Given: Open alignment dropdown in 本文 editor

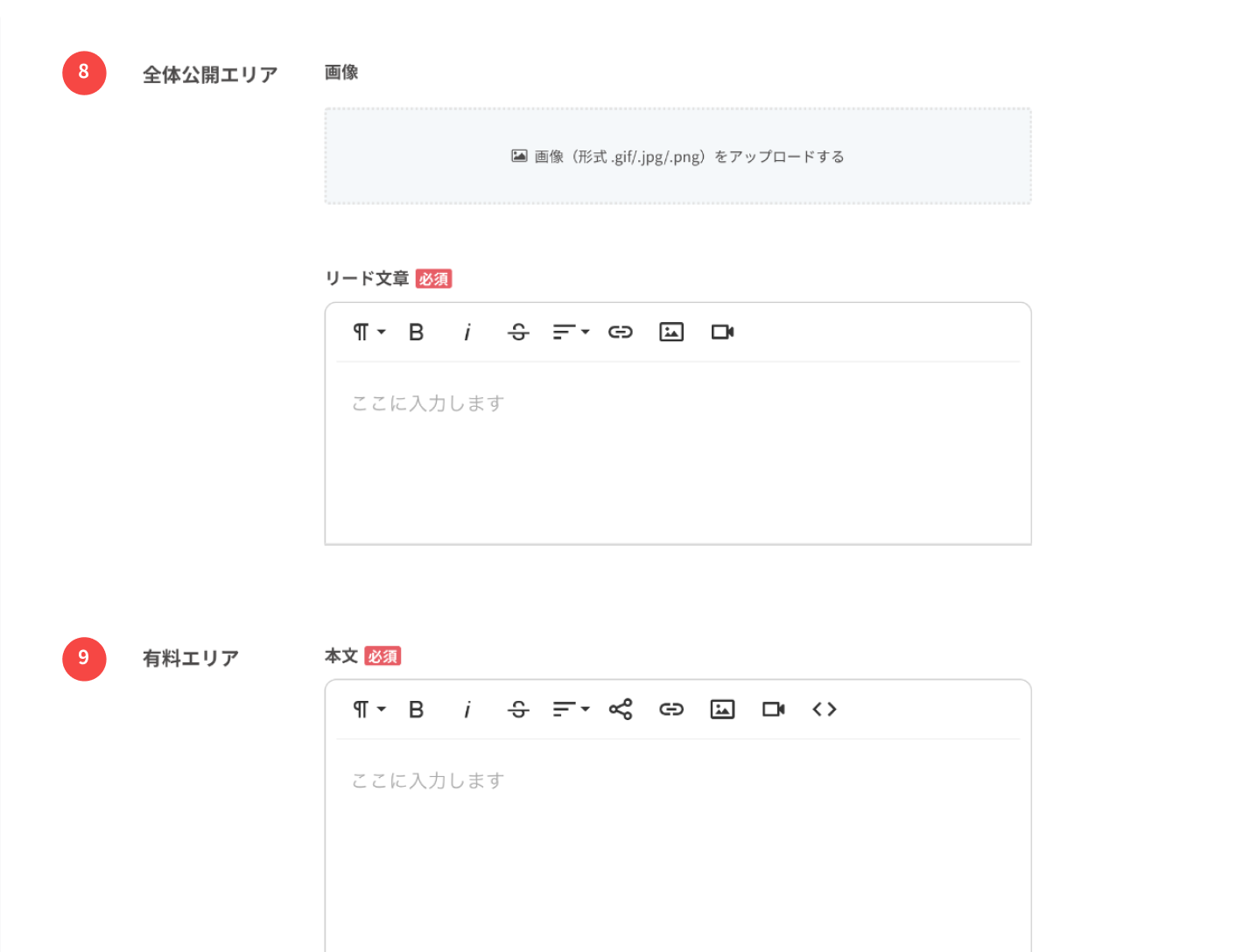Looking at the screenshot, I should (x=571, y=710).
